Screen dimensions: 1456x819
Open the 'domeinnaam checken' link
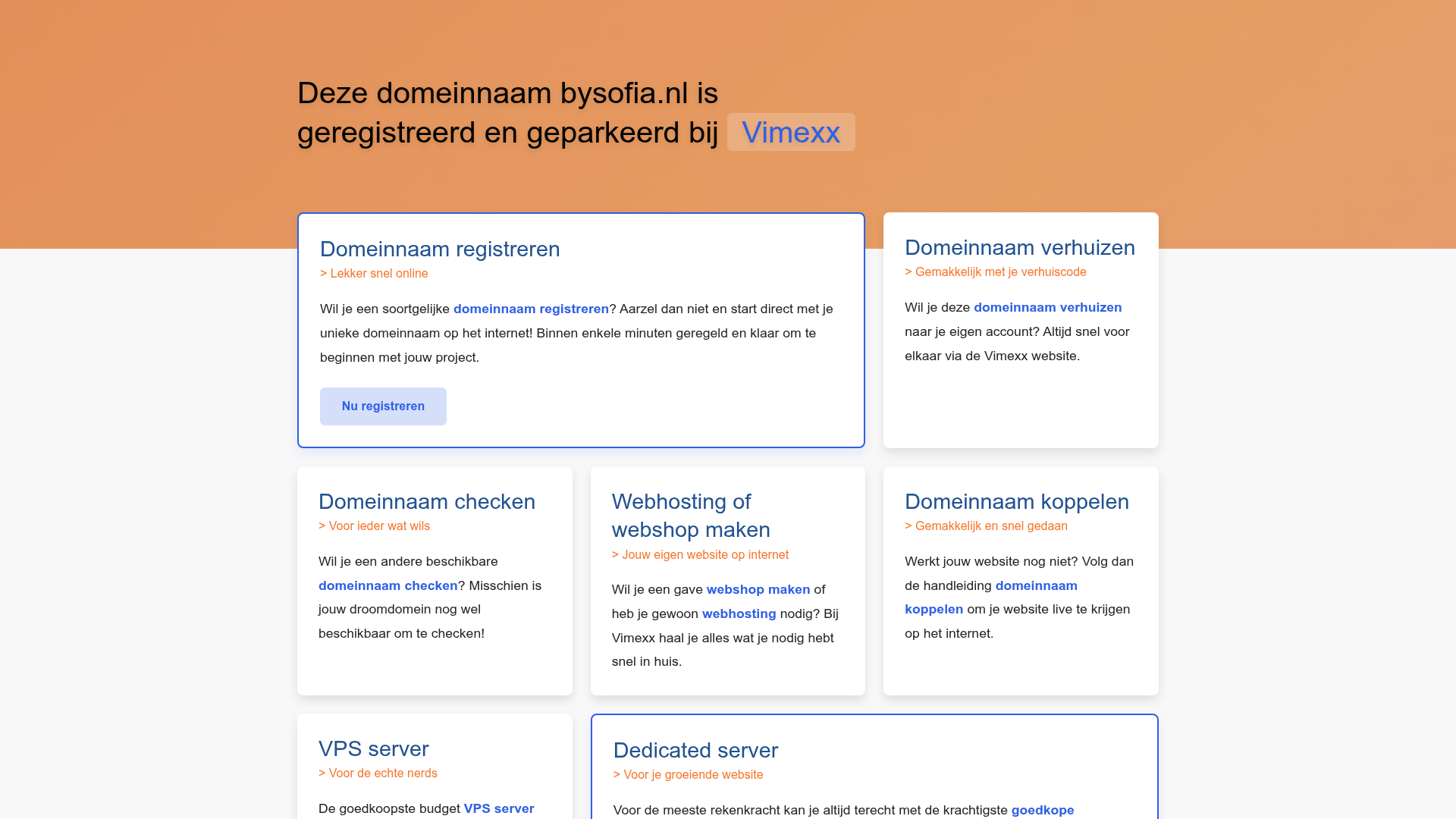[388, 585]
